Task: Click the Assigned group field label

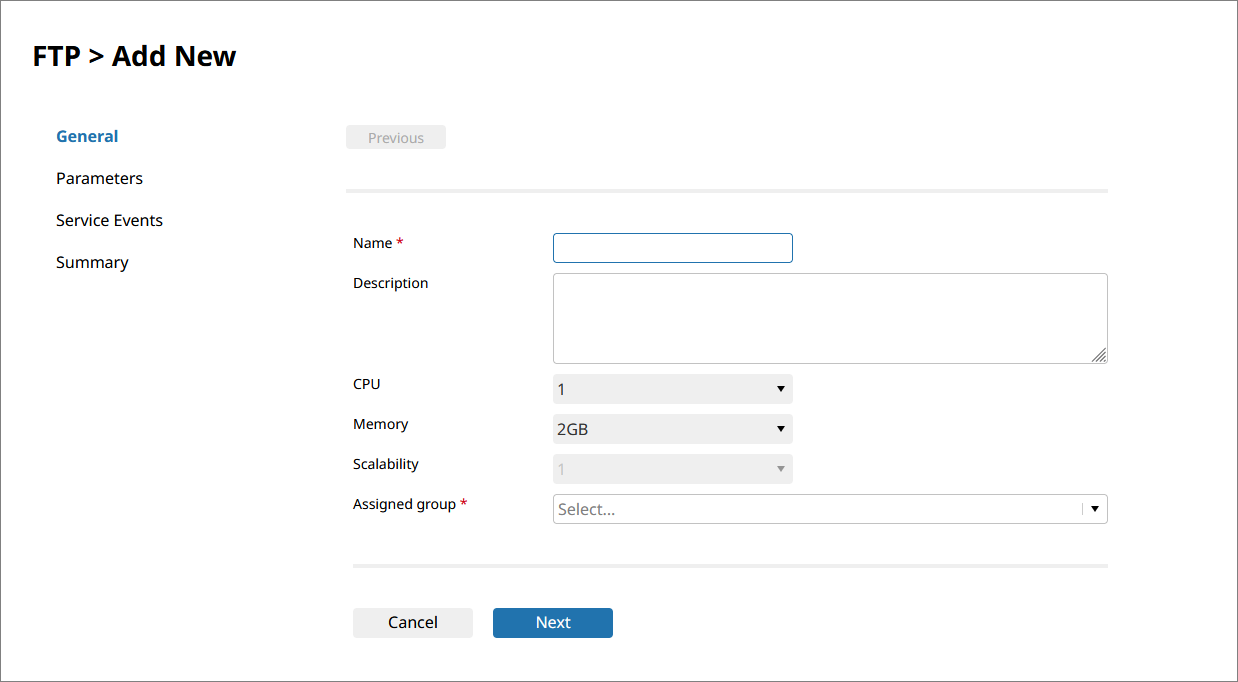Action: tap(404, 505)
